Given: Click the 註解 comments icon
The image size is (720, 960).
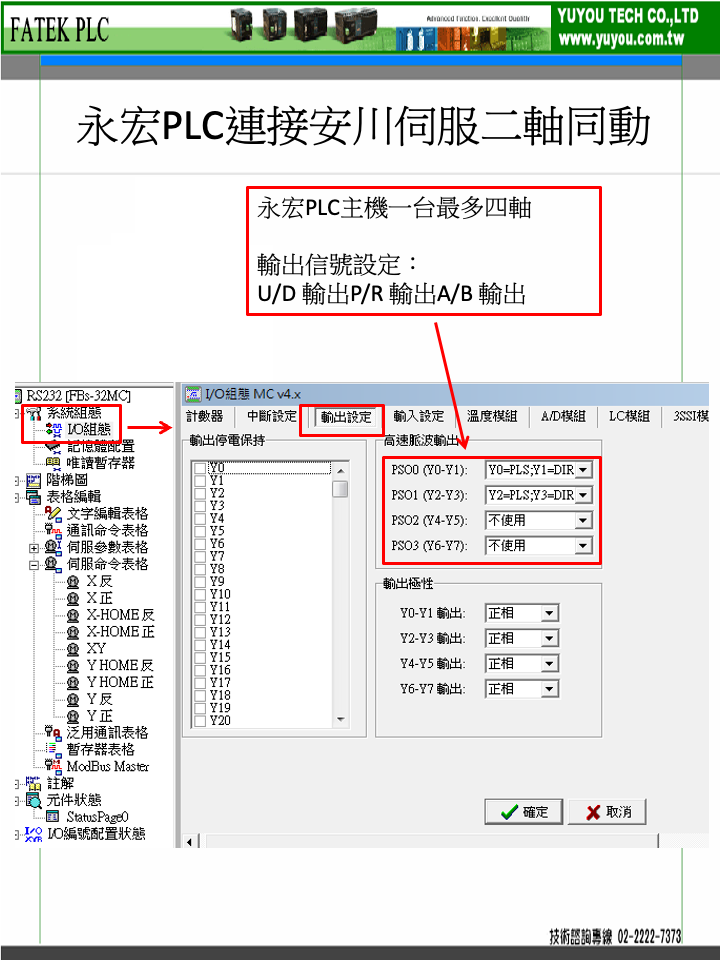Looking at the screenshot, I should click(x=34, y=783).
